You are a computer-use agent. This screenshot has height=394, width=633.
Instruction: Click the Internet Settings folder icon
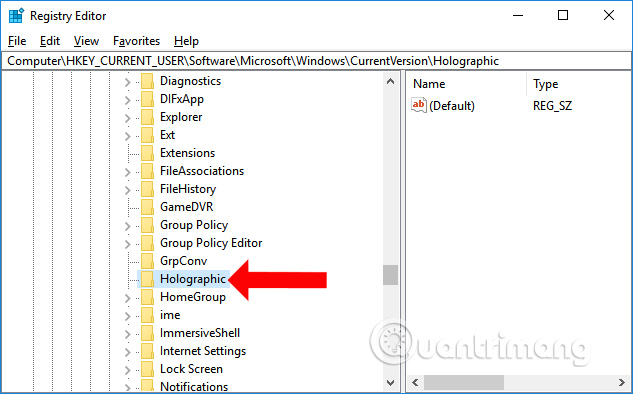point(147,351)
